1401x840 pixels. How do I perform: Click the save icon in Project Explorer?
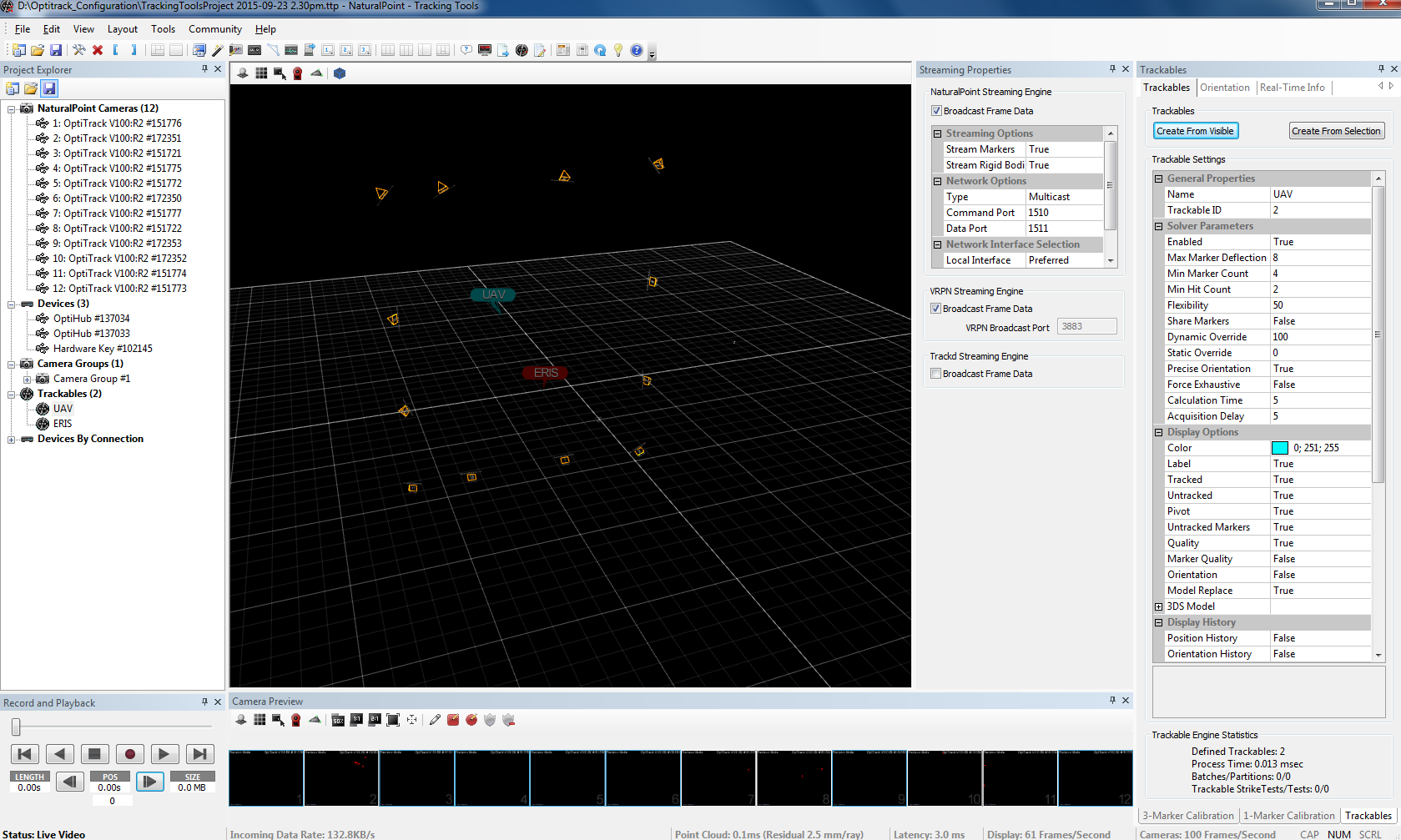[x=49, y=88]
